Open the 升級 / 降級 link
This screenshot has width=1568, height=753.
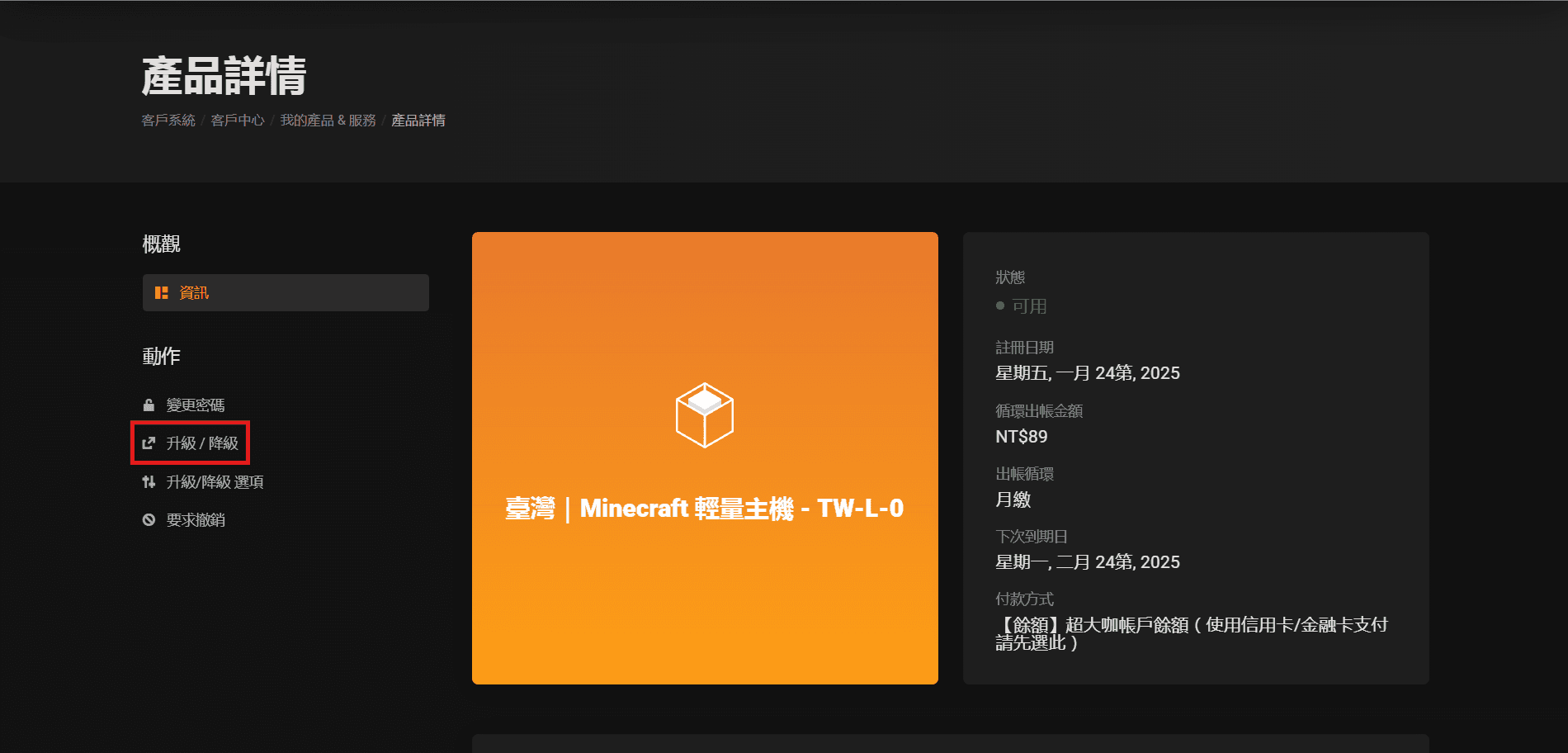(202, 443)
